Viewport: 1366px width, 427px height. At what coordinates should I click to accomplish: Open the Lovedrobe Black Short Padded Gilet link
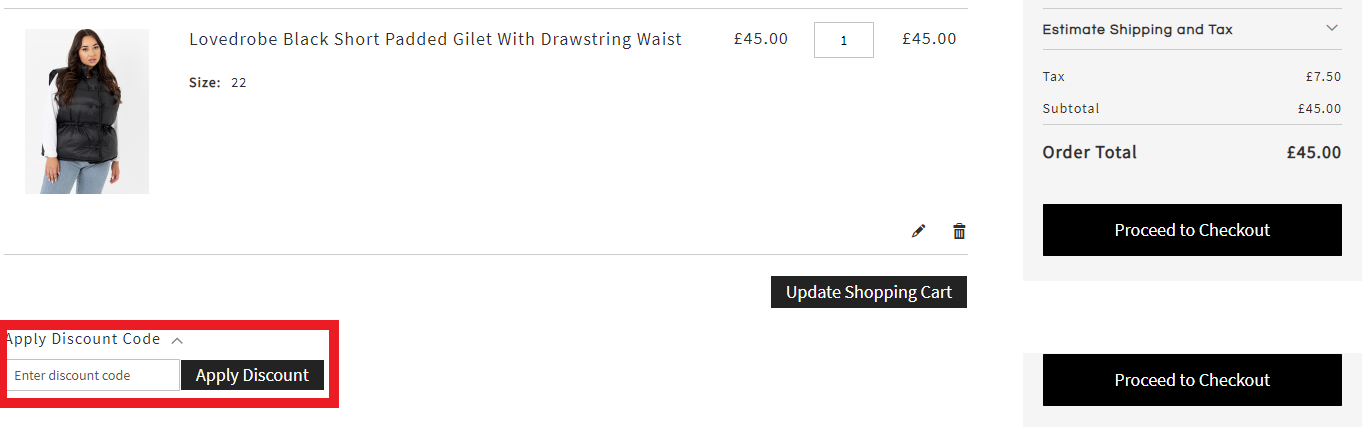coord(435,39)
